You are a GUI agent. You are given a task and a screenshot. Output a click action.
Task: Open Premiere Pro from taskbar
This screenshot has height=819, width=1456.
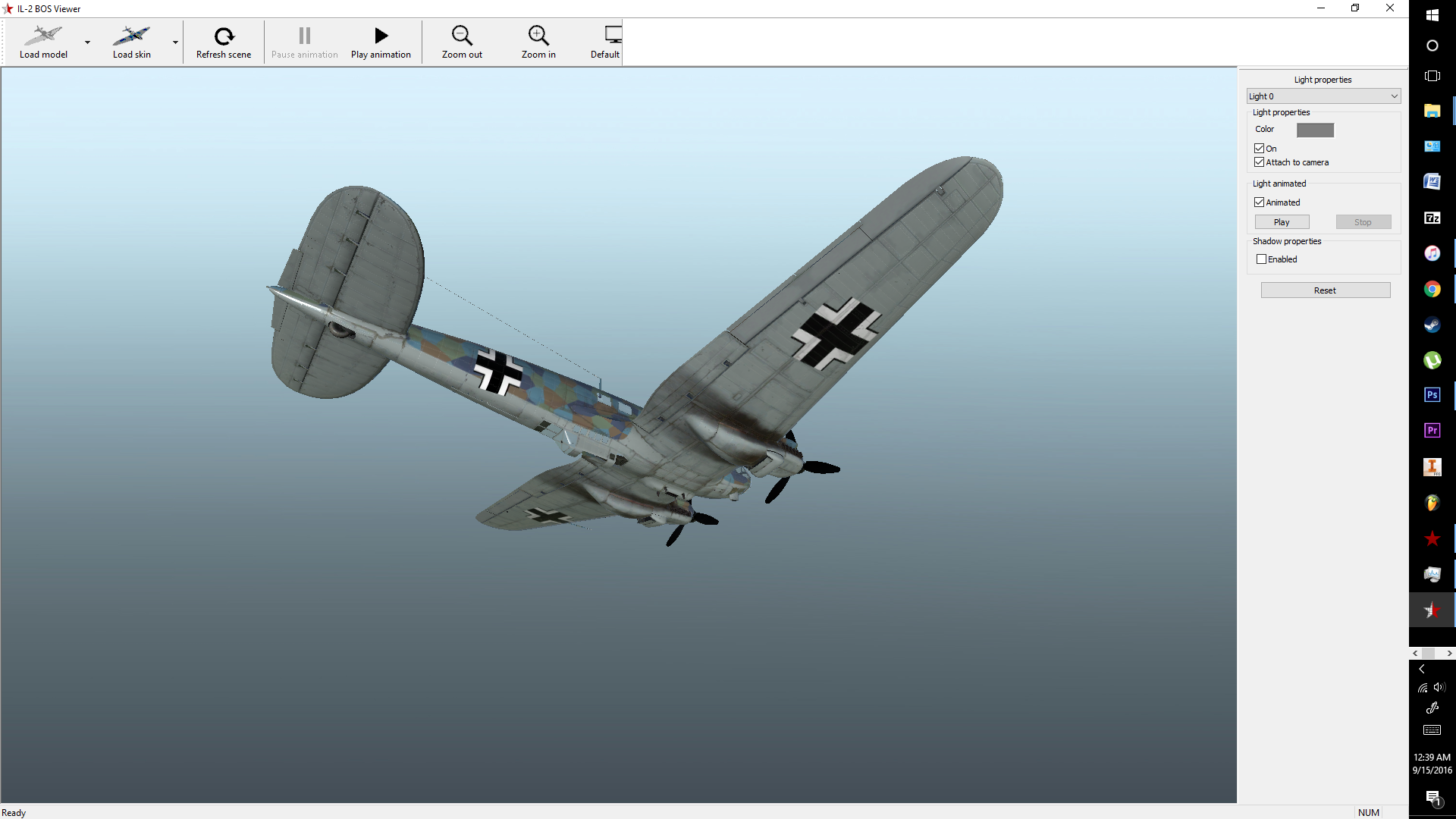[x=1432, y=431]
